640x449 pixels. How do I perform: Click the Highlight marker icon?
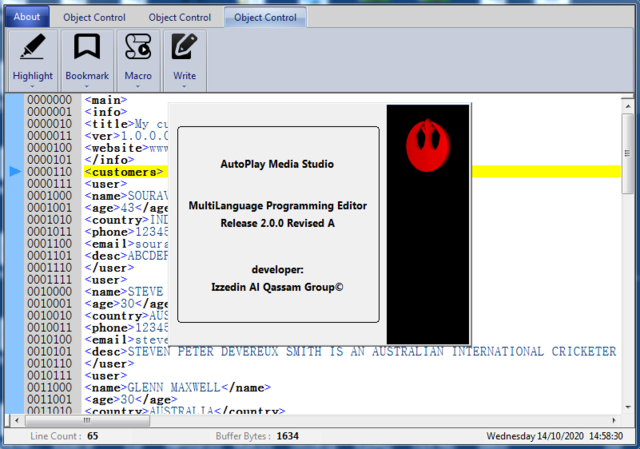point(33,47)
